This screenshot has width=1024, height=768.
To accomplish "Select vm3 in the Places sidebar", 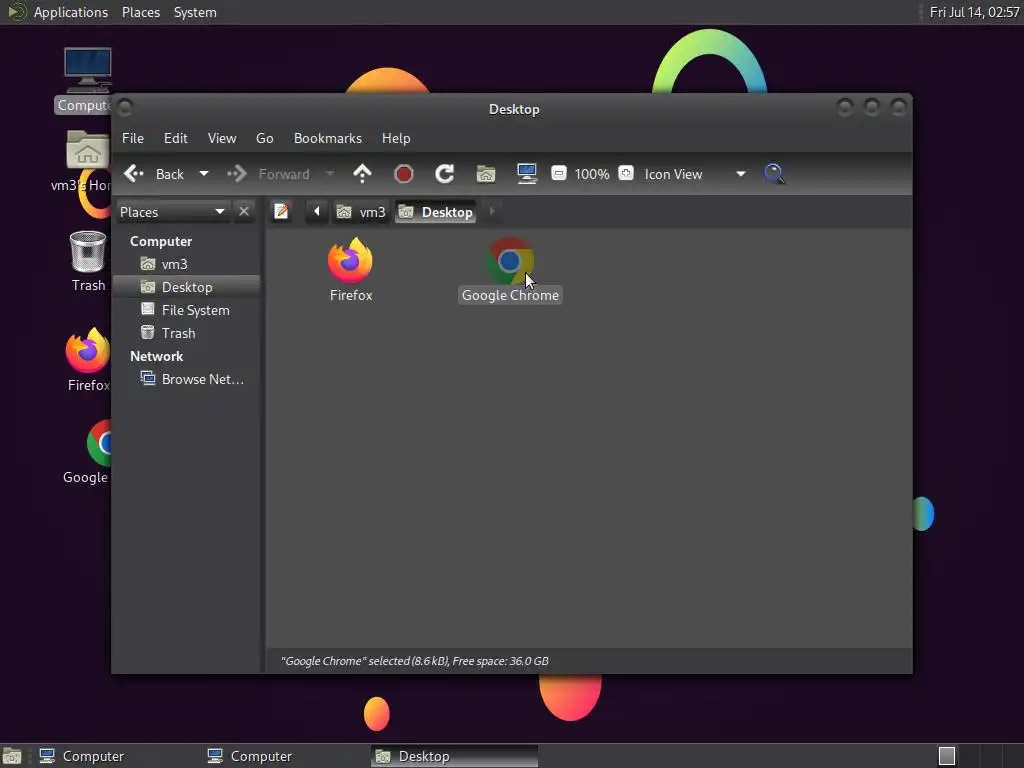I will coord(187,264).
